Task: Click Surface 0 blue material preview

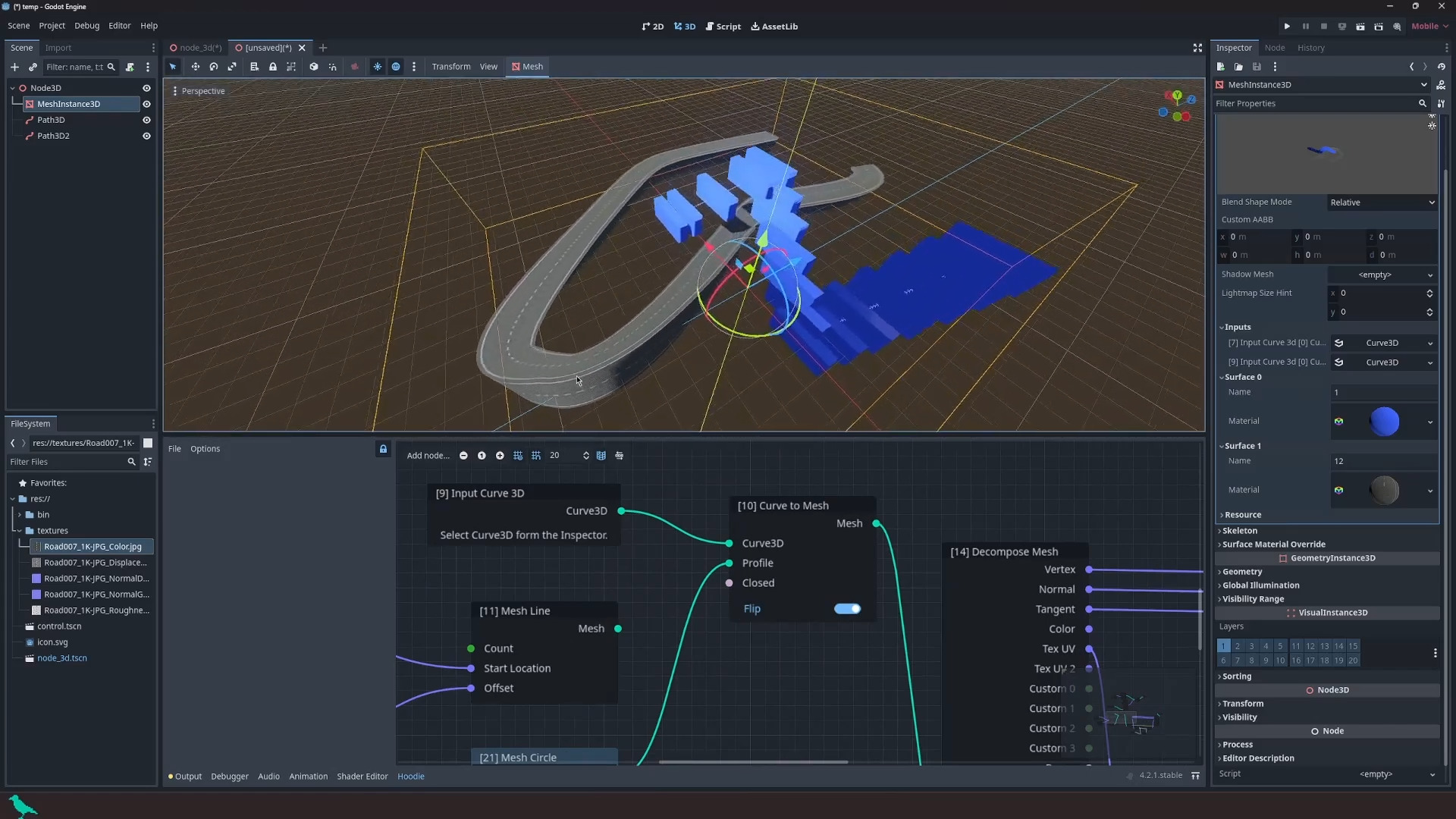Action: tap(1385, 422)
